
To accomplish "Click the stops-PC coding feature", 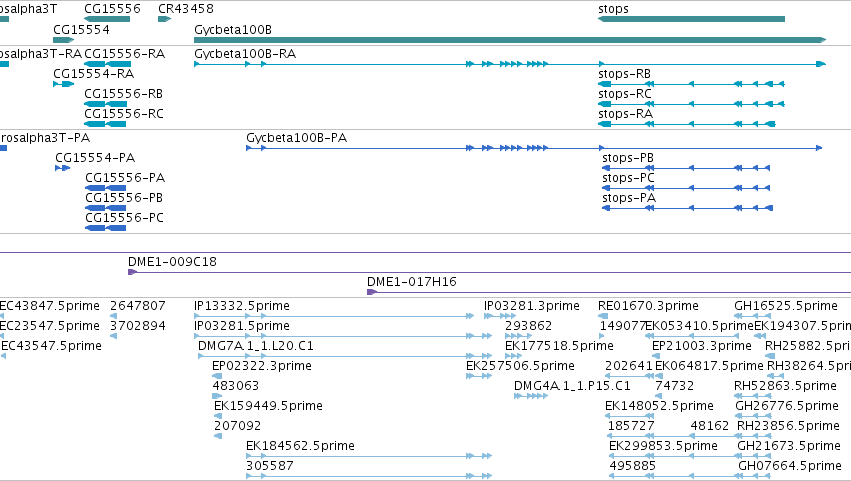I will click(686, 188).
